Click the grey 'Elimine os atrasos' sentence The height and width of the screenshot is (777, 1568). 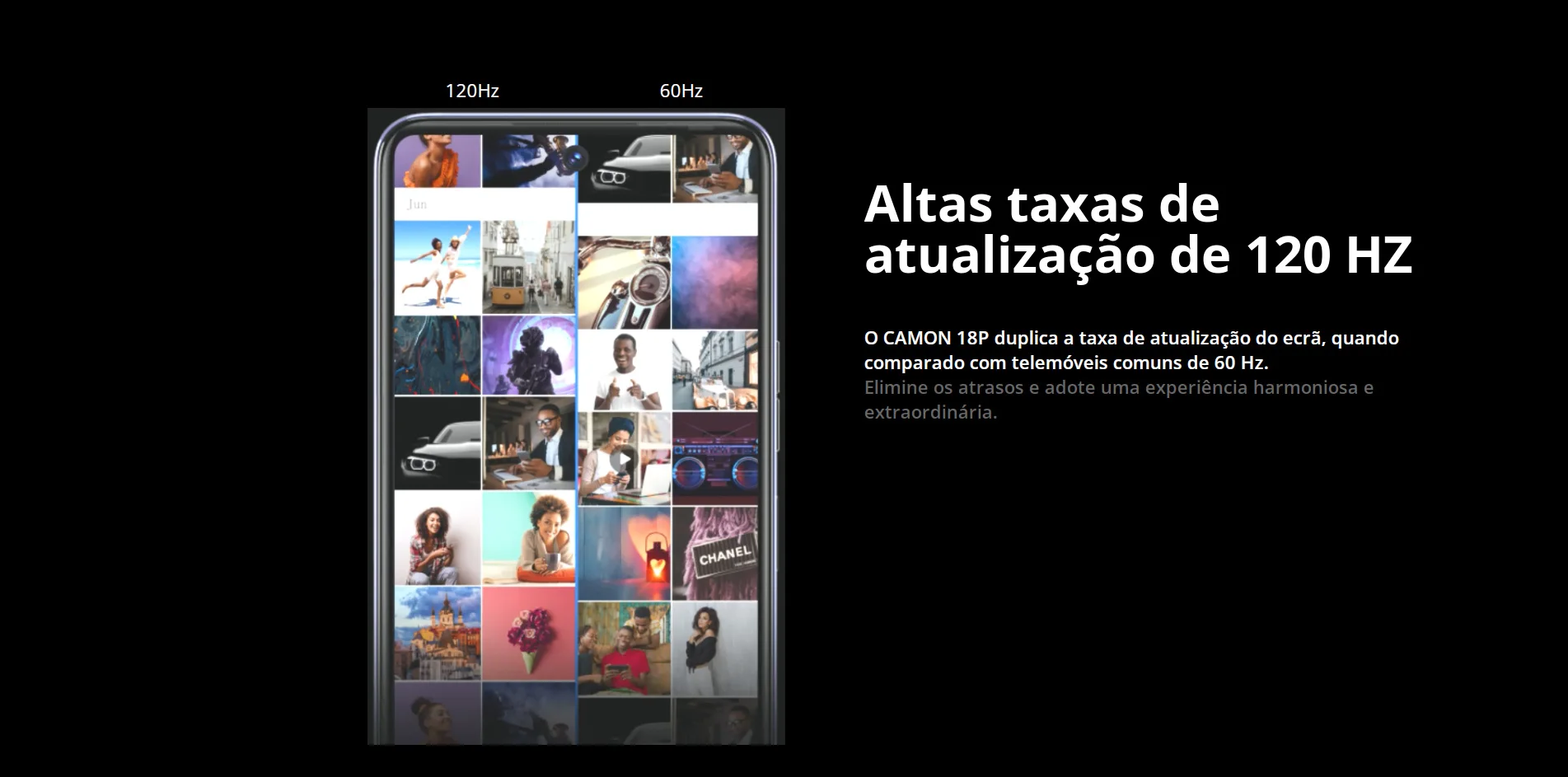[1119, 400]
